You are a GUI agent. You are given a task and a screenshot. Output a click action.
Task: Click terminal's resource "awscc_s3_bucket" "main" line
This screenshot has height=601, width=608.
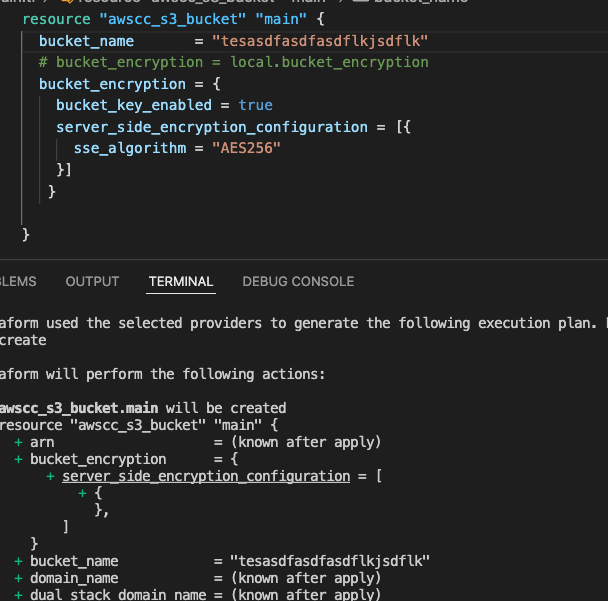coord(139,425)
